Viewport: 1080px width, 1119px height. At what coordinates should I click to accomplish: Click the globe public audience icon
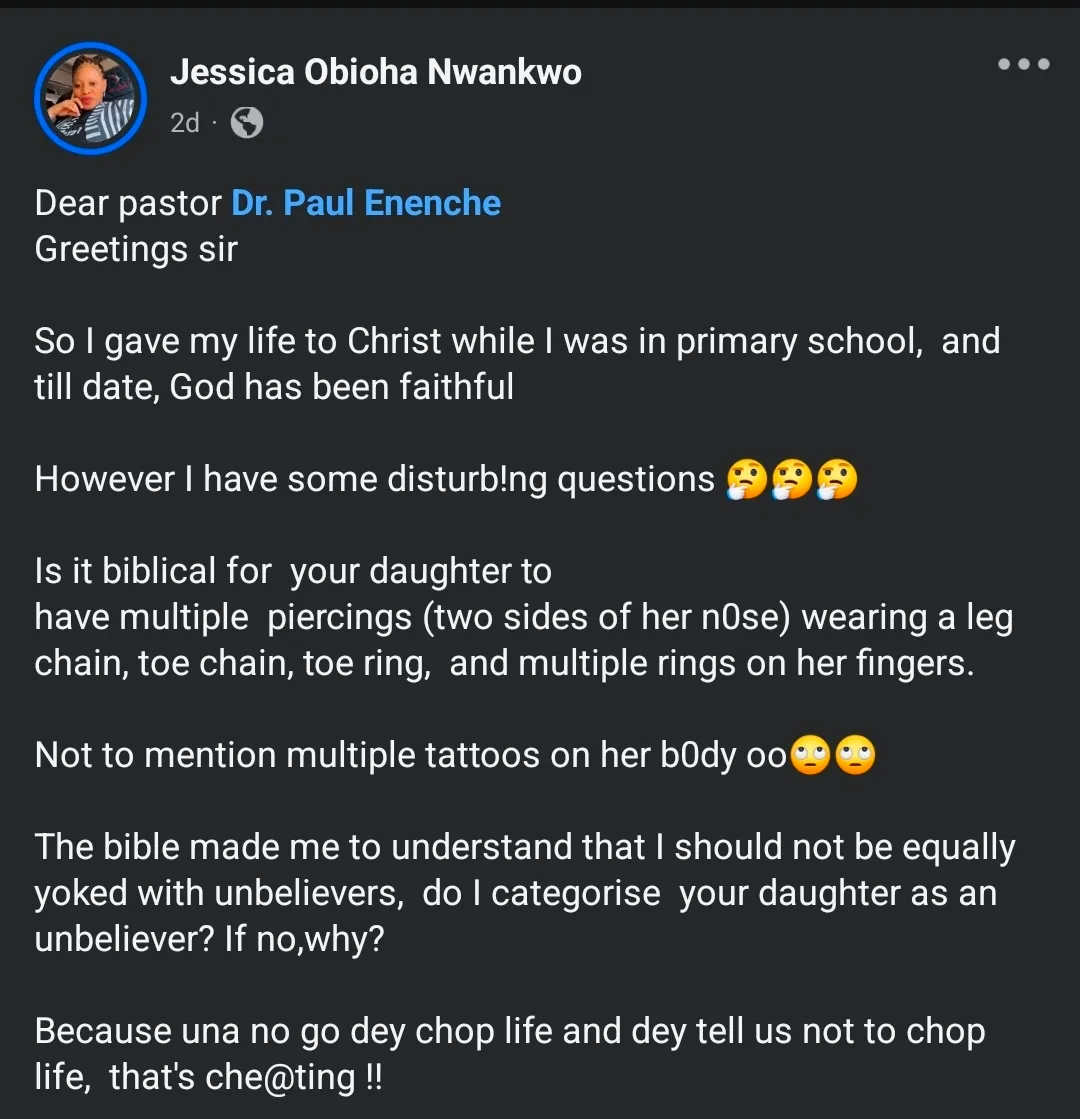[246, 123]
